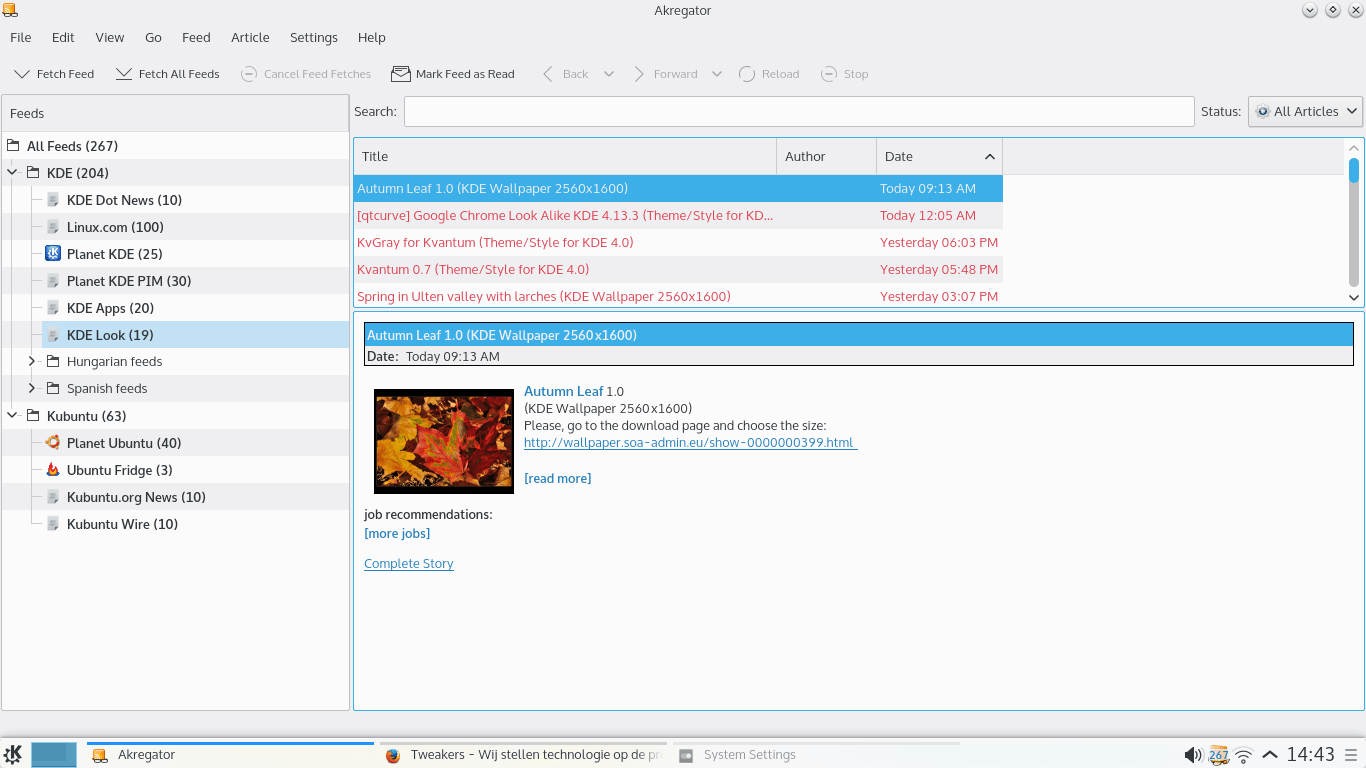Screen dimensions: 1366x768
Task: Click the Reload icon
Action: (747, 74)
